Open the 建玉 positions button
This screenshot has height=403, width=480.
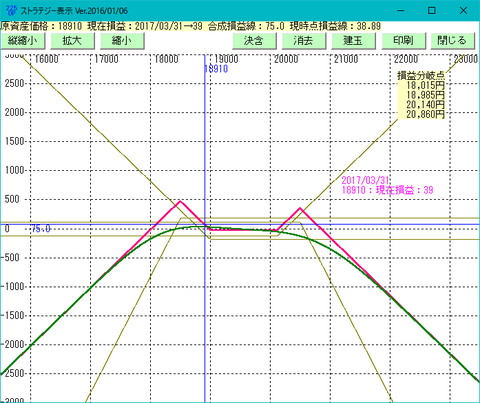(353, 41)
